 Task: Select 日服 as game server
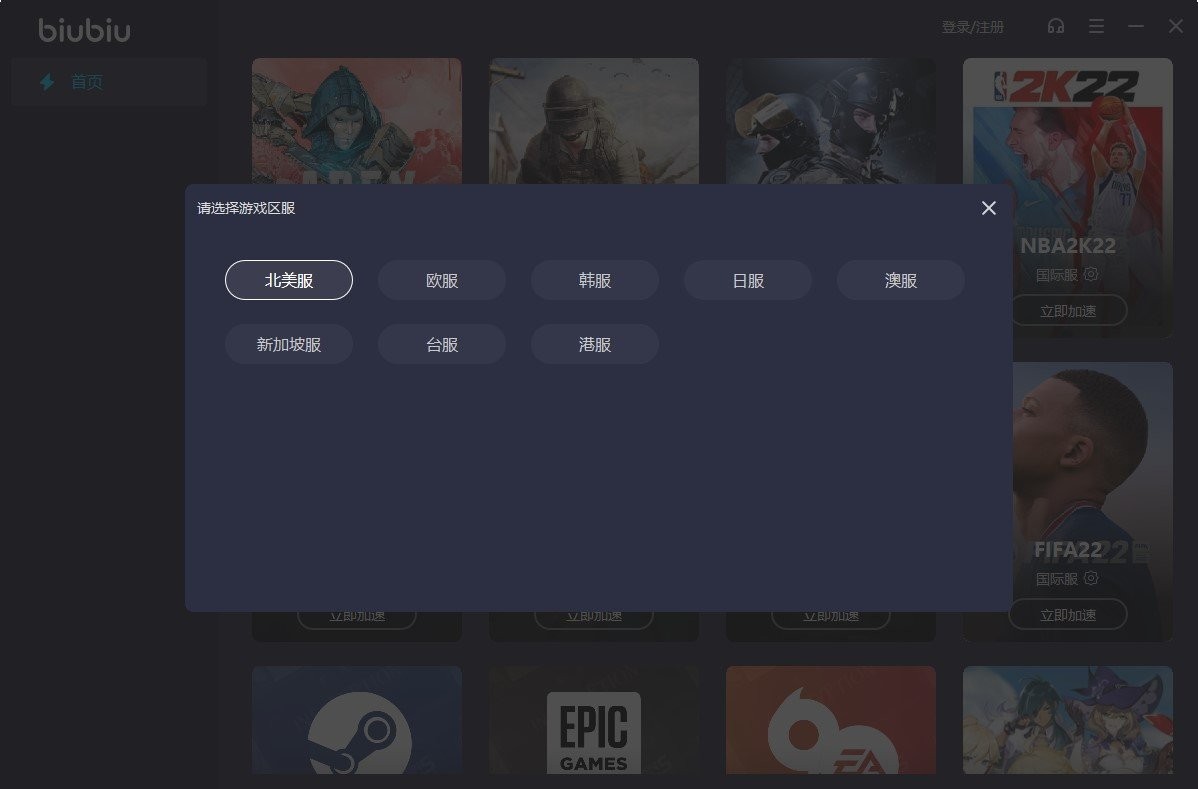point(747,280)
